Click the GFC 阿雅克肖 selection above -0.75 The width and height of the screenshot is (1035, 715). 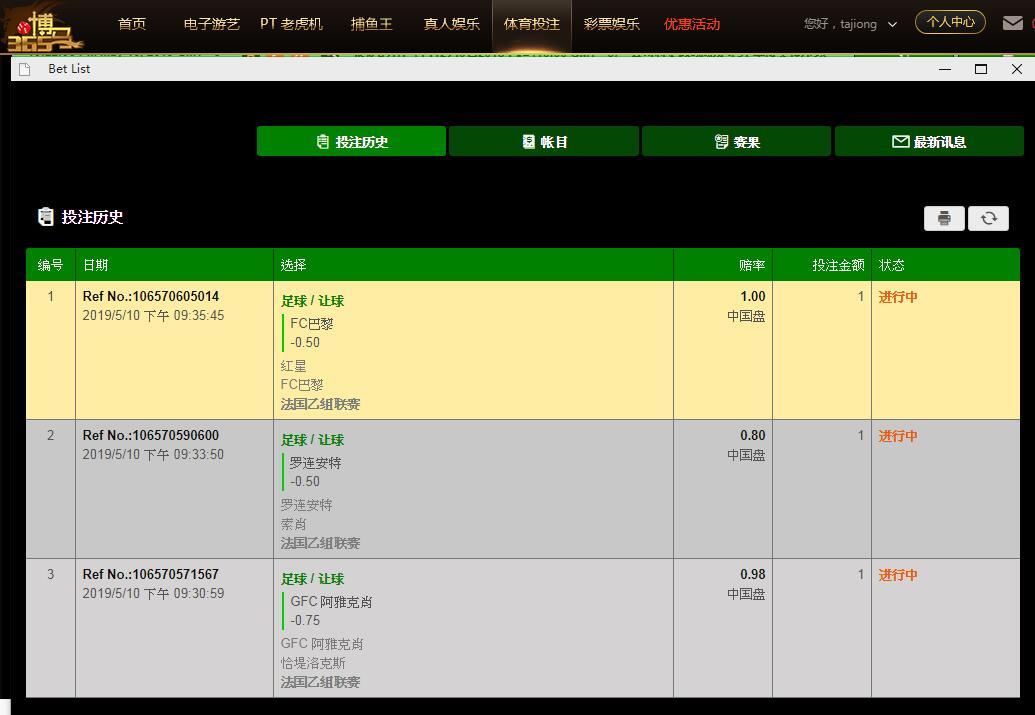point(331,602)
